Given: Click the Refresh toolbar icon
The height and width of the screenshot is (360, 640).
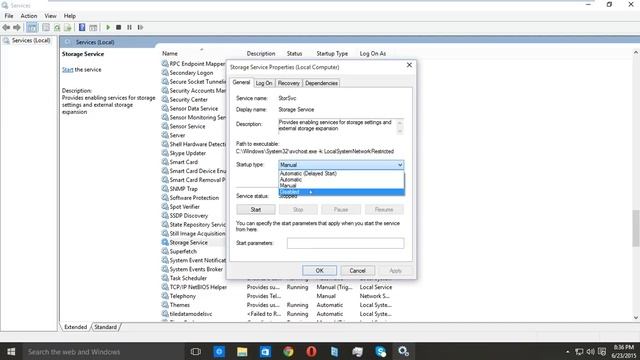Looking at the screenshot, I should point(57,27).
